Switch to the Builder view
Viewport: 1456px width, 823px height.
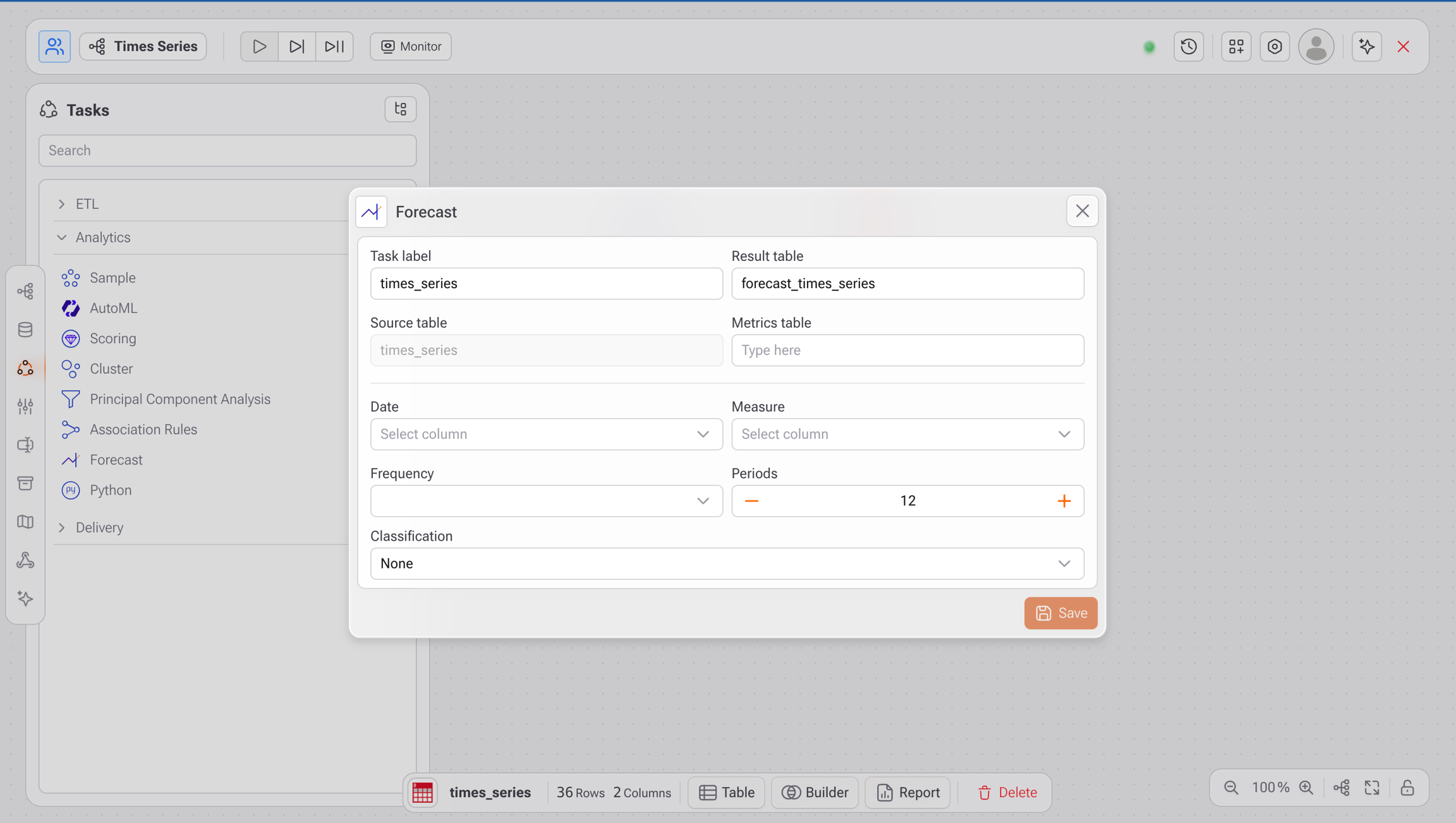[815, 792]
